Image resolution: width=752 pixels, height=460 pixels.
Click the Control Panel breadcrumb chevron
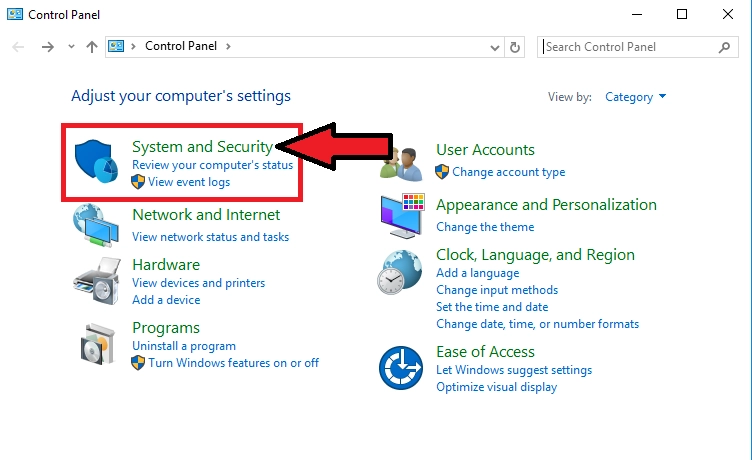pos(229,46)
